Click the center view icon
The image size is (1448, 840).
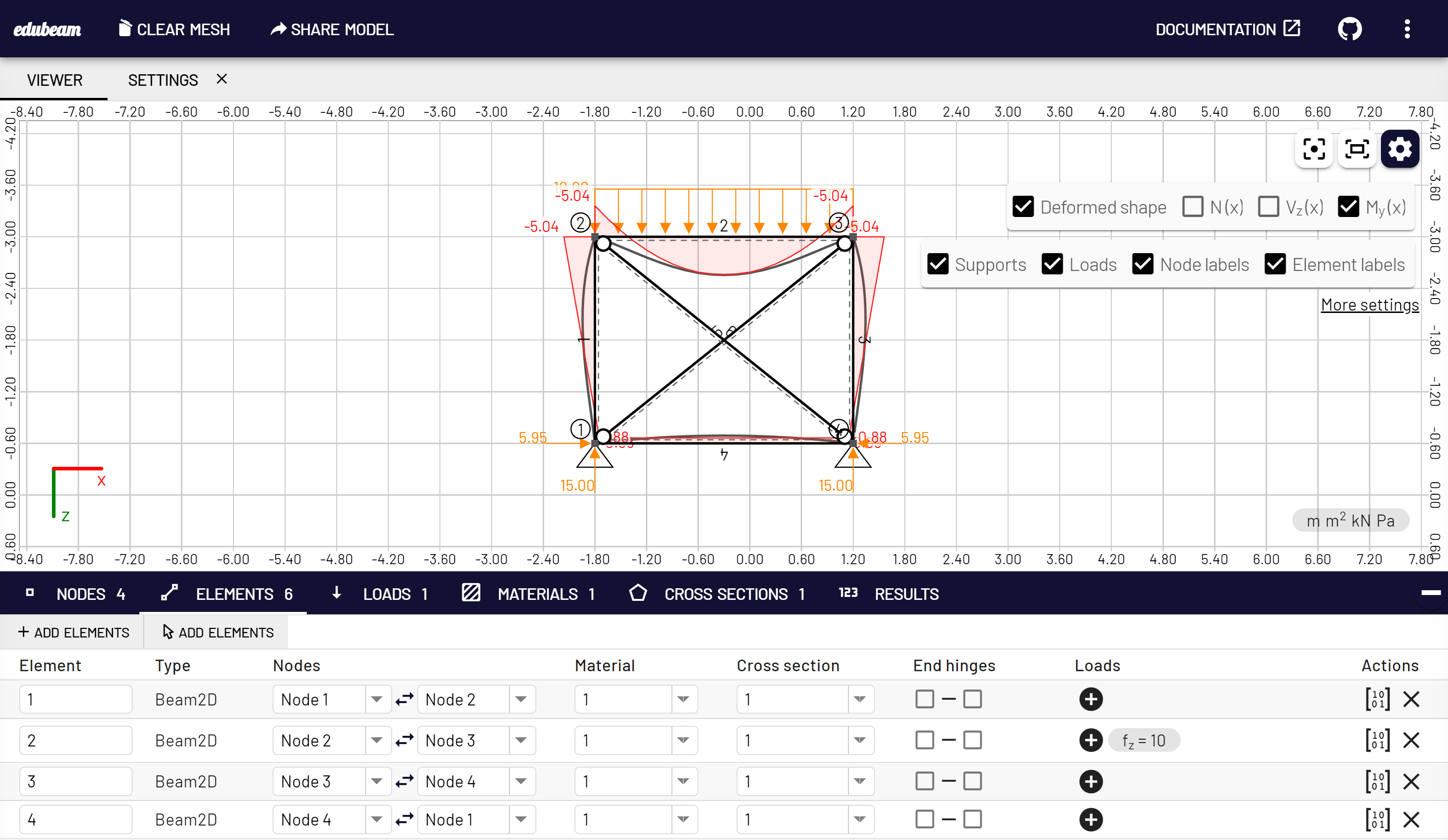pos(1314,149)
